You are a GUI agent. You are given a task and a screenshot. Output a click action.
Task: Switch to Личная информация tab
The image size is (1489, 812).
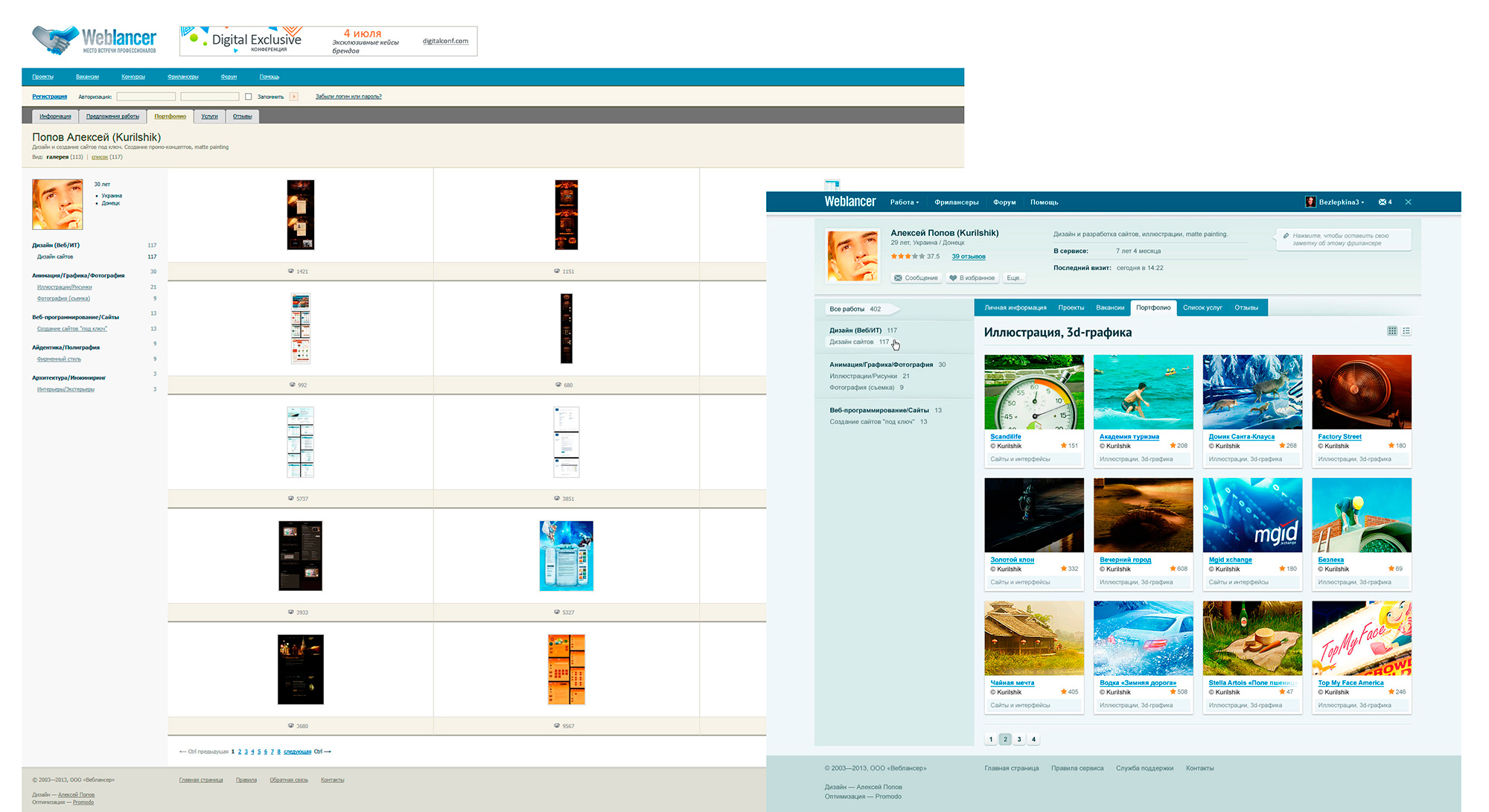[1015, 307]
